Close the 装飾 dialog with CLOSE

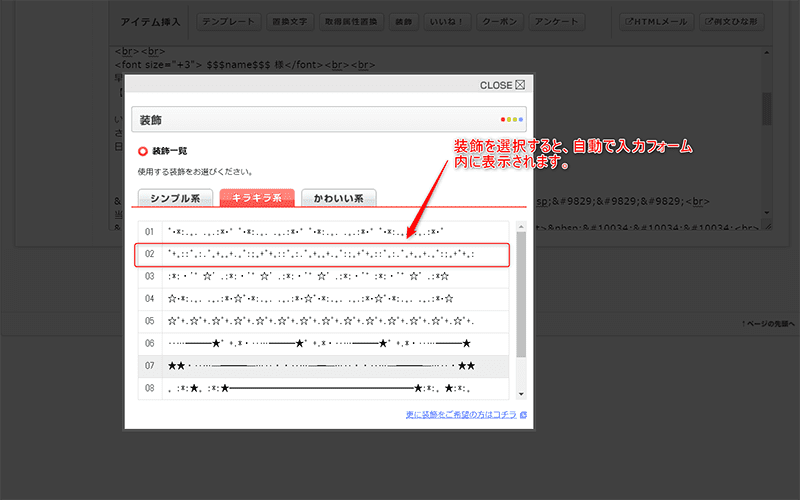pos(502,85)
